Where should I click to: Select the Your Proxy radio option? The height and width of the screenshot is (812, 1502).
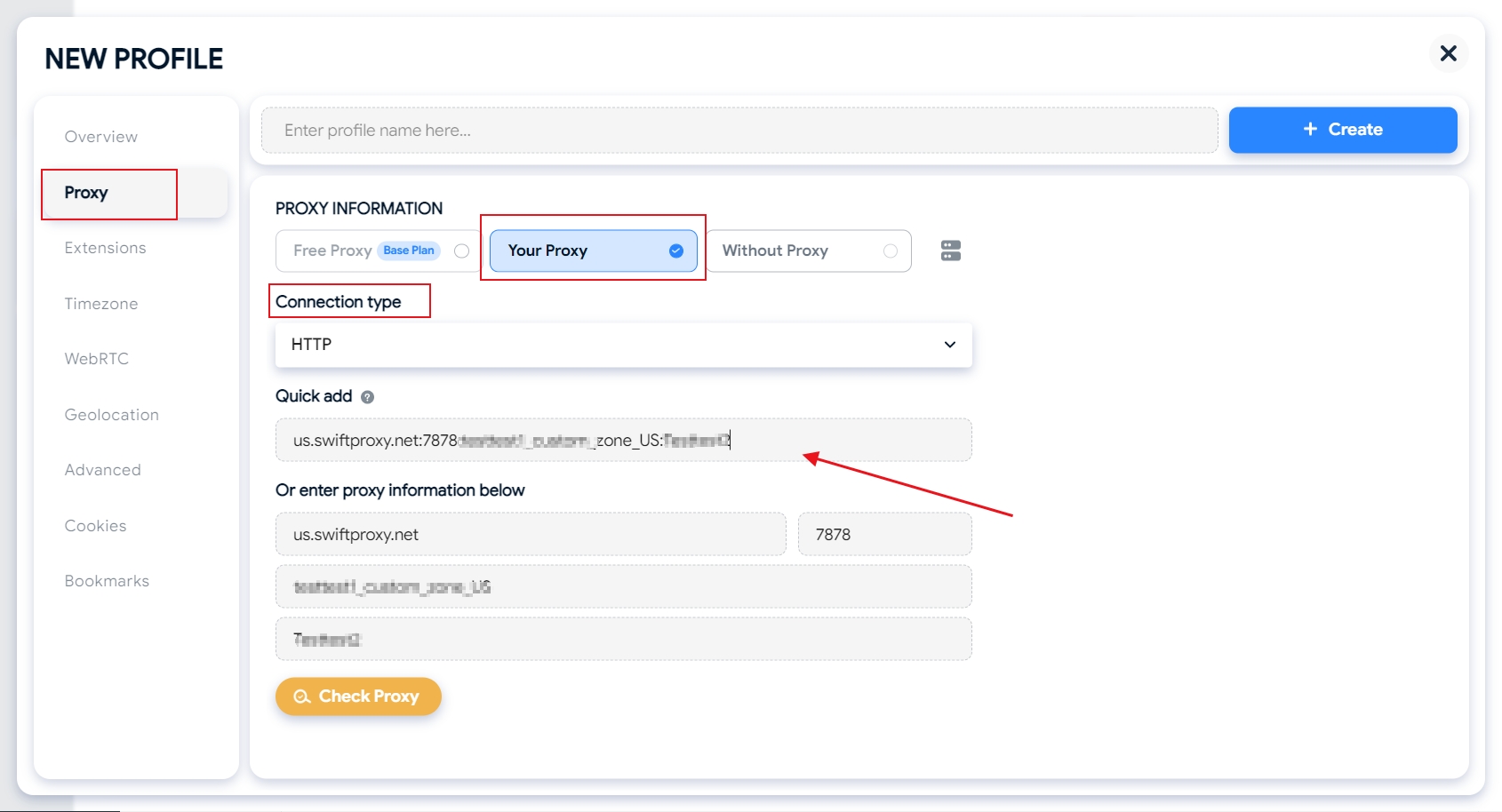pyautogui.click(x=675, y=251)
